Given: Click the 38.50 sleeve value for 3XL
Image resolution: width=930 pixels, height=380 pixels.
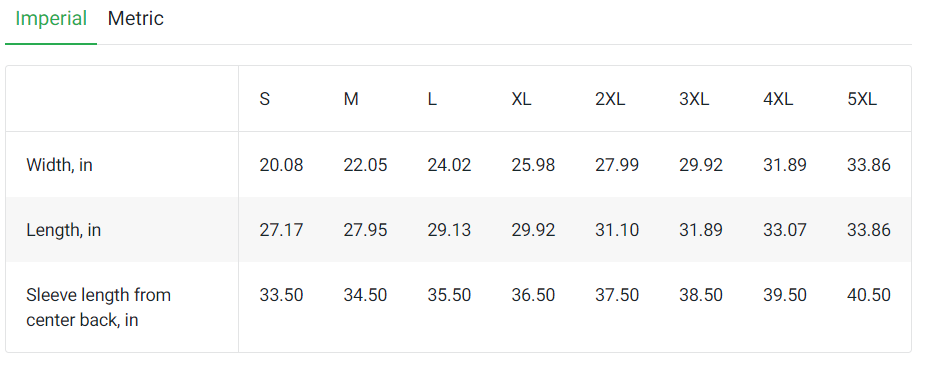Looking at the screenshot, I should [701, 295].
